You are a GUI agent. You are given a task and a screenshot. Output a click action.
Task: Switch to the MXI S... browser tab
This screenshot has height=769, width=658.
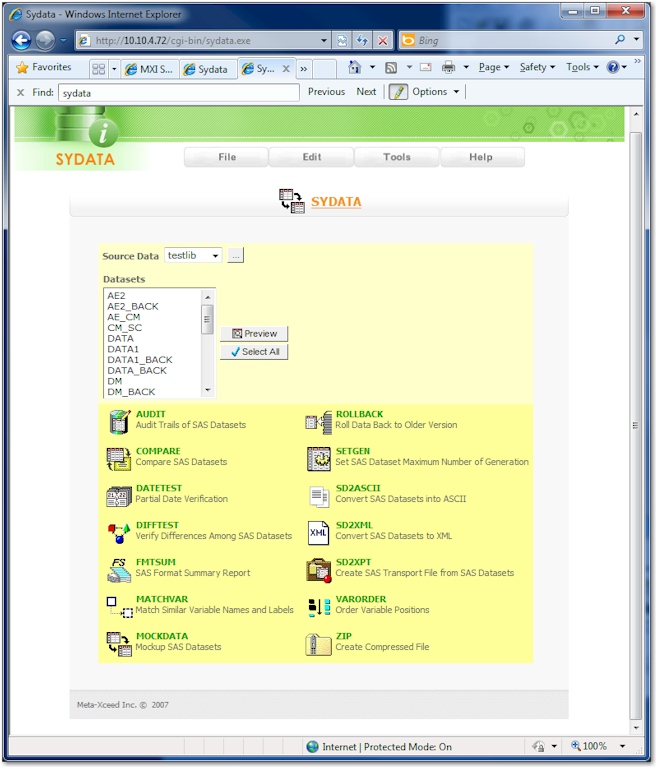point(151,70)
